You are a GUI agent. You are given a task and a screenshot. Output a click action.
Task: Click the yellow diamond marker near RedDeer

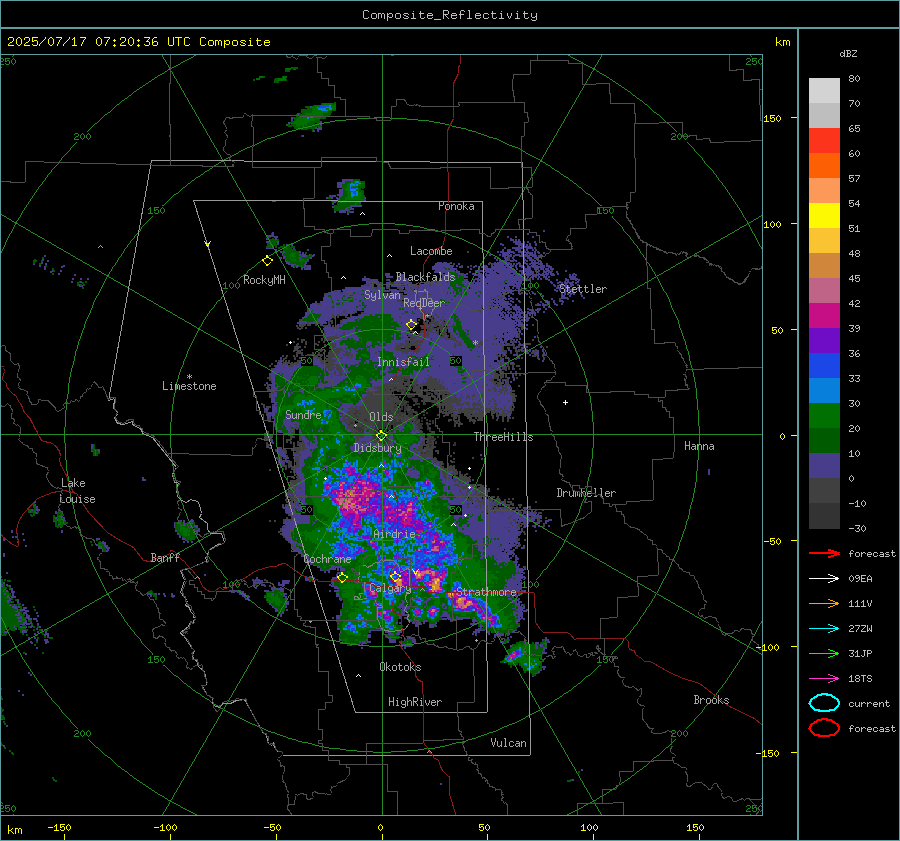[x=411, y=325]
